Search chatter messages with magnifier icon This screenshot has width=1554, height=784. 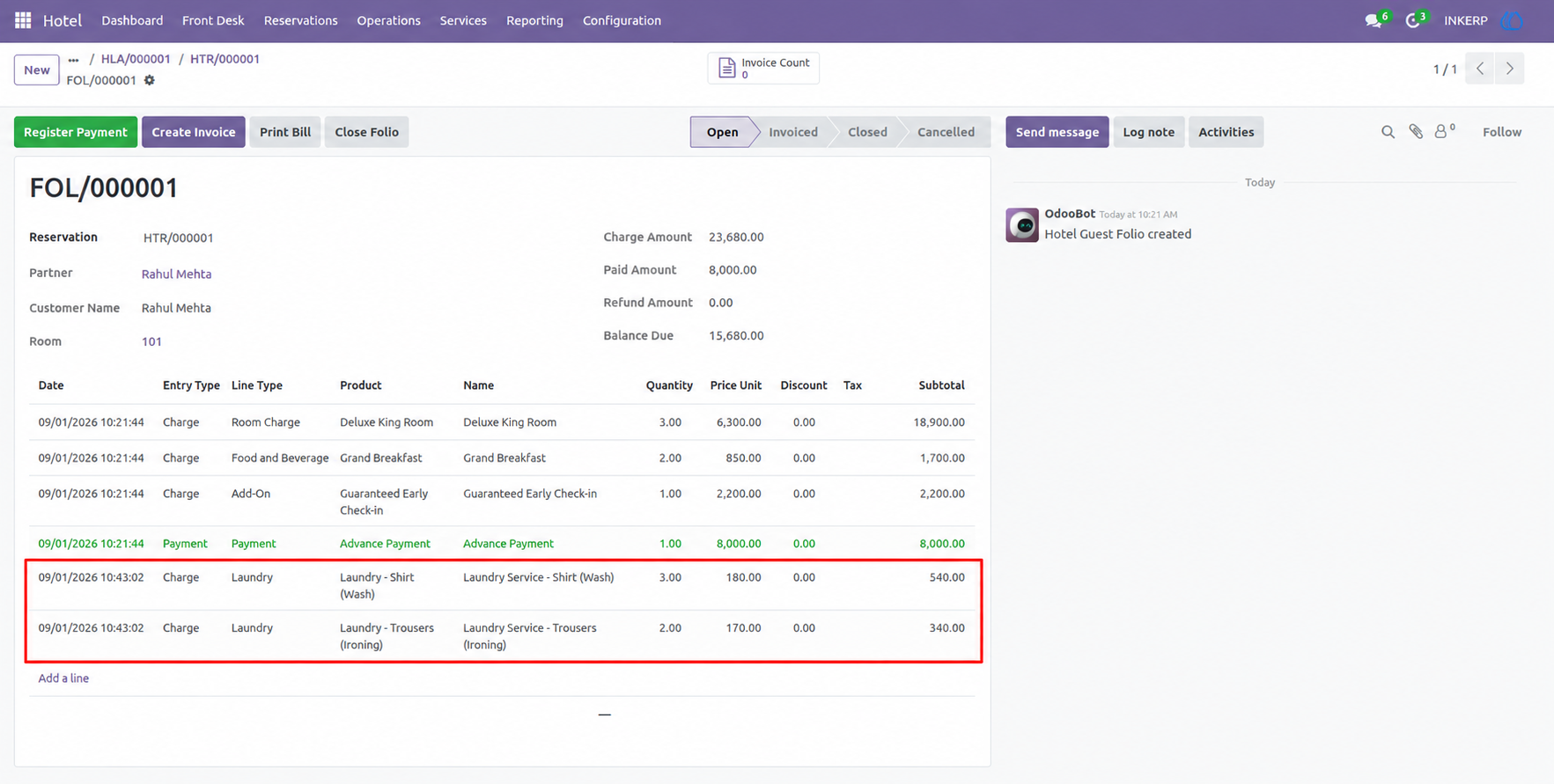(x=1388, y=132)
